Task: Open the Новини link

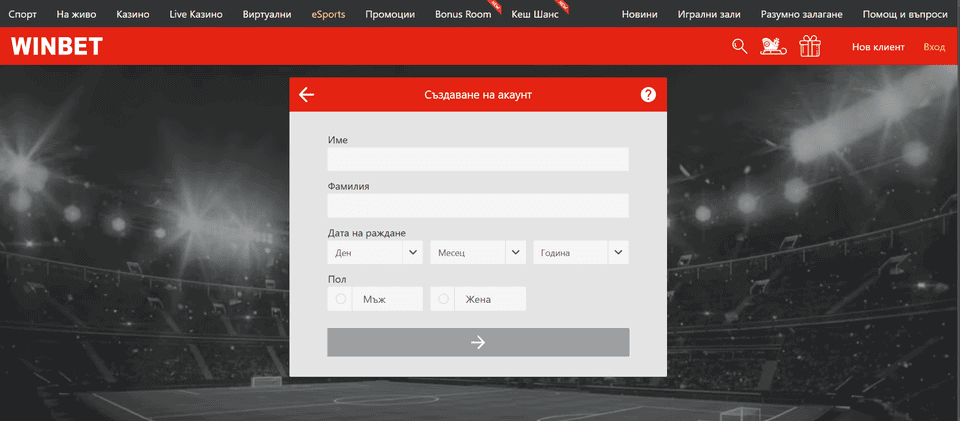Action: tap(640, 14)
